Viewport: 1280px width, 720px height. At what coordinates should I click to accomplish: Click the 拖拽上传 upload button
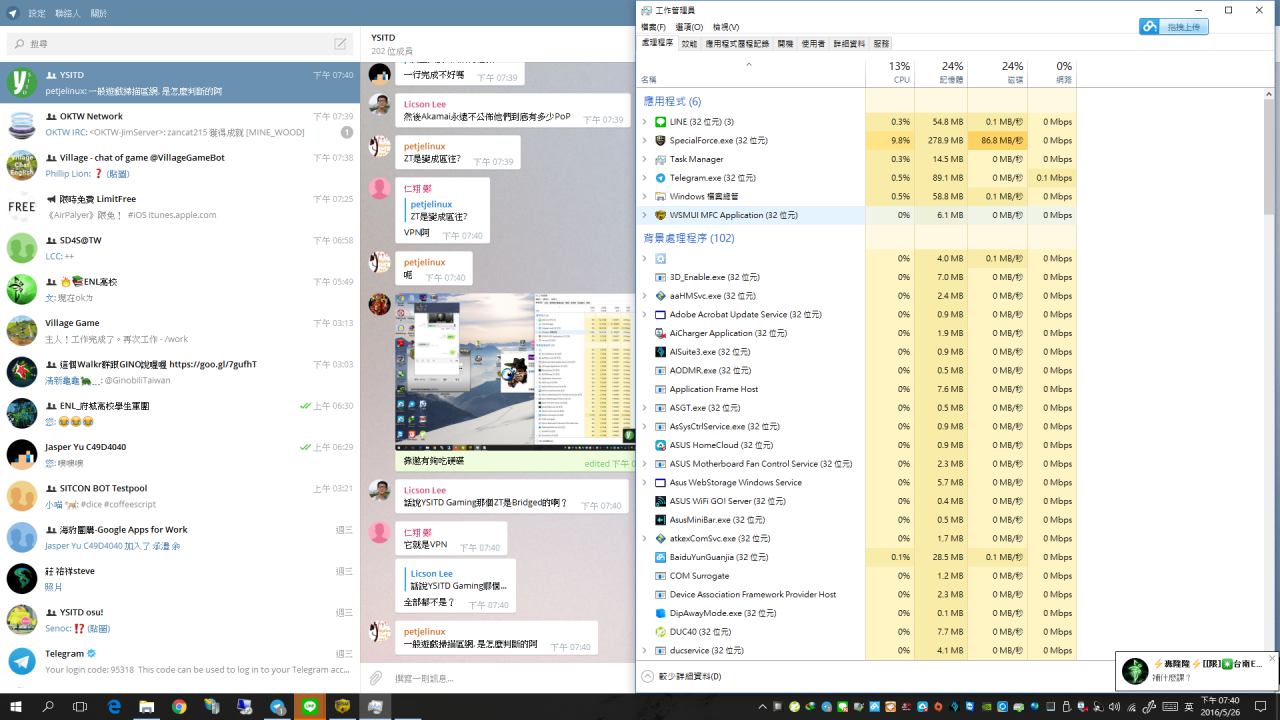1174,27
